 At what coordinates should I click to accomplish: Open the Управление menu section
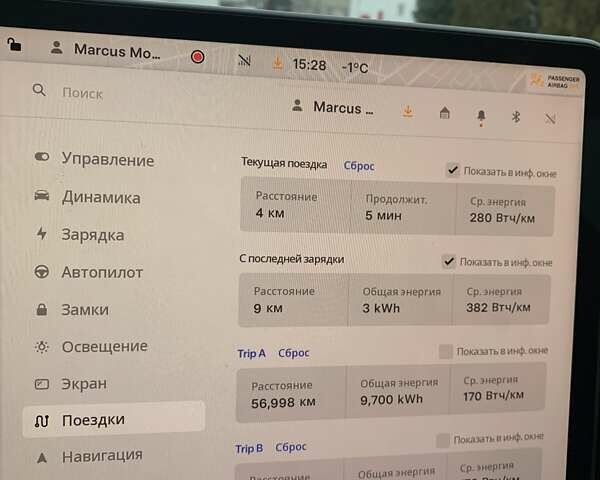[x=107, y=160]
